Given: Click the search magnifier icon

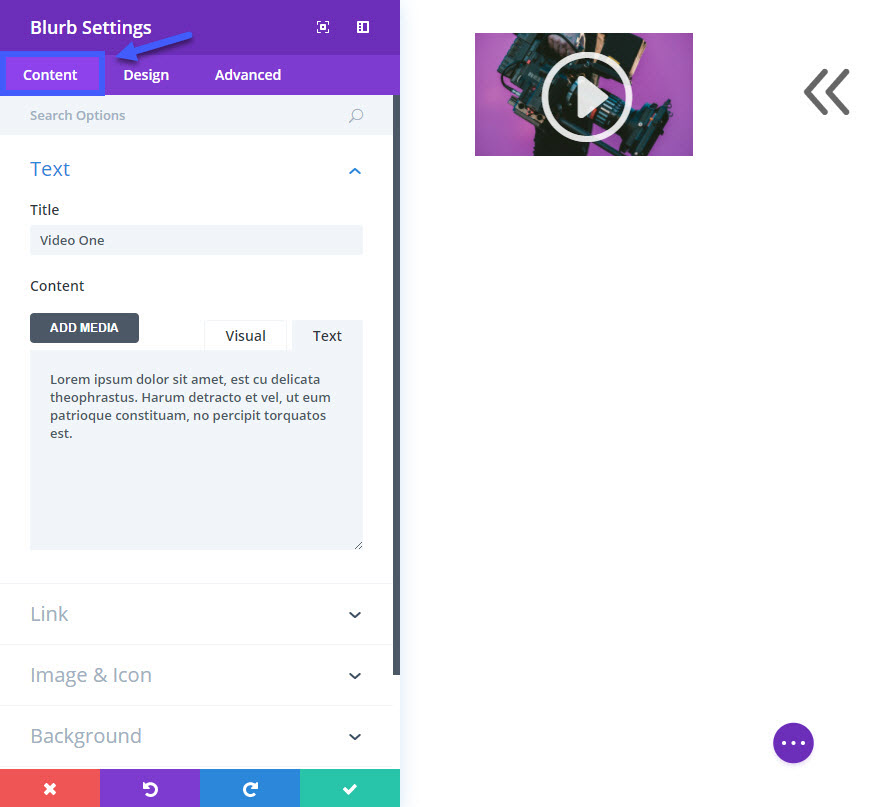Looking at the screenshot, I should click(356, 116).
